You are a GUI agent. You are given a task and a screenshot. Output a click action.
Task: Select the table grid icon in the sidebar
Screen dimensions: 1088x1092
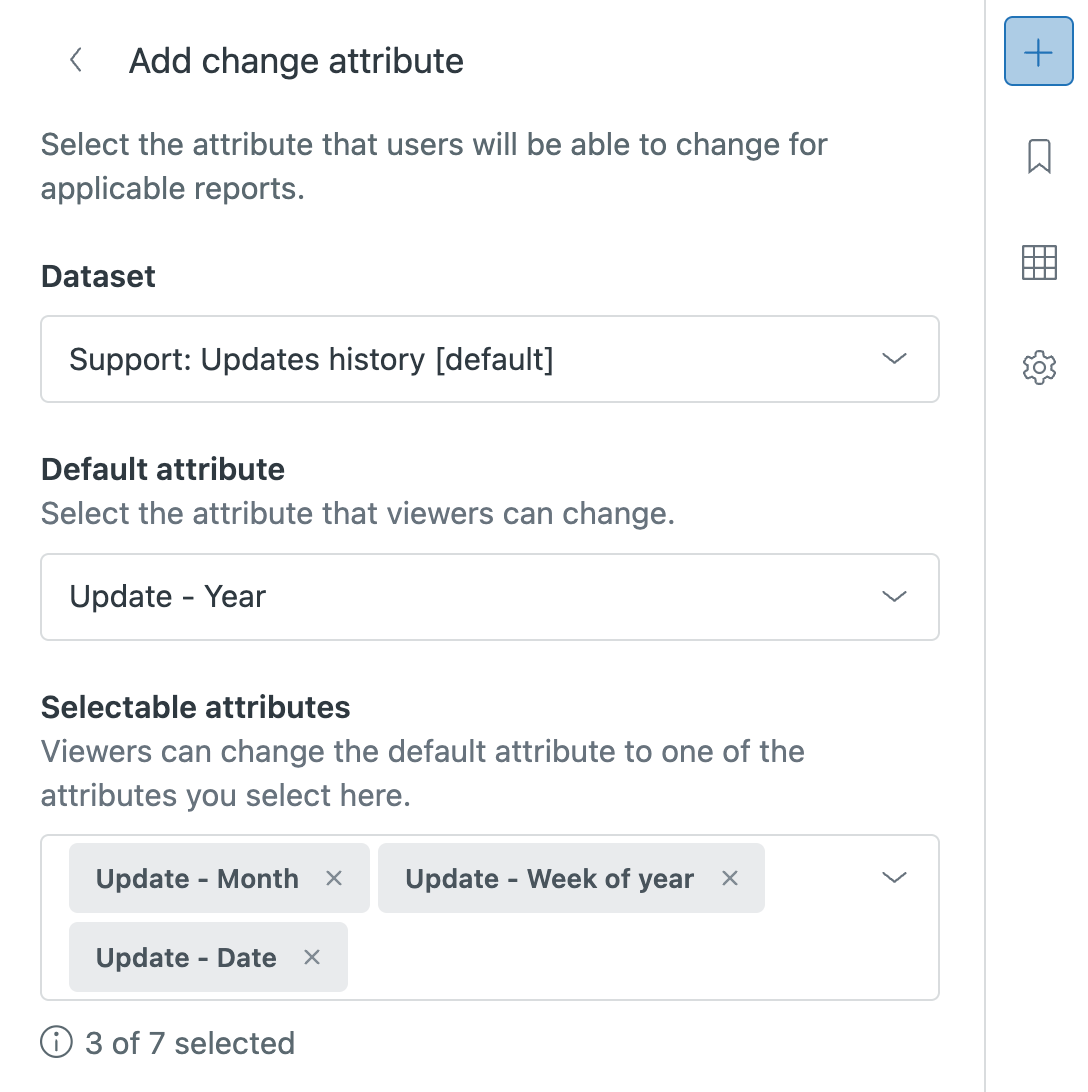pyautogui.click(x=1039, y=263)
